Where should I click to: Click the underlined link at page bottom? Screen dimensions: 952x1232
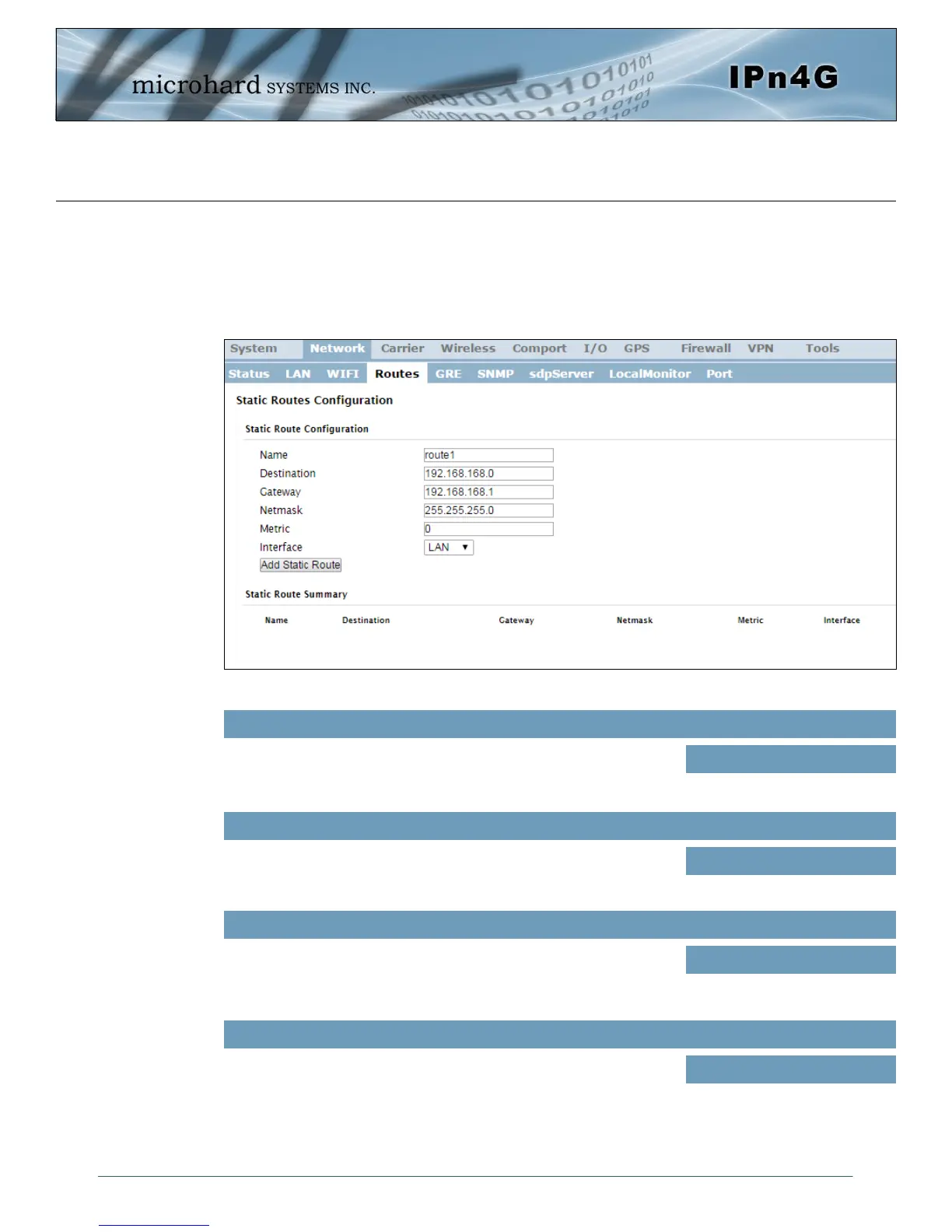(153, 1224)
